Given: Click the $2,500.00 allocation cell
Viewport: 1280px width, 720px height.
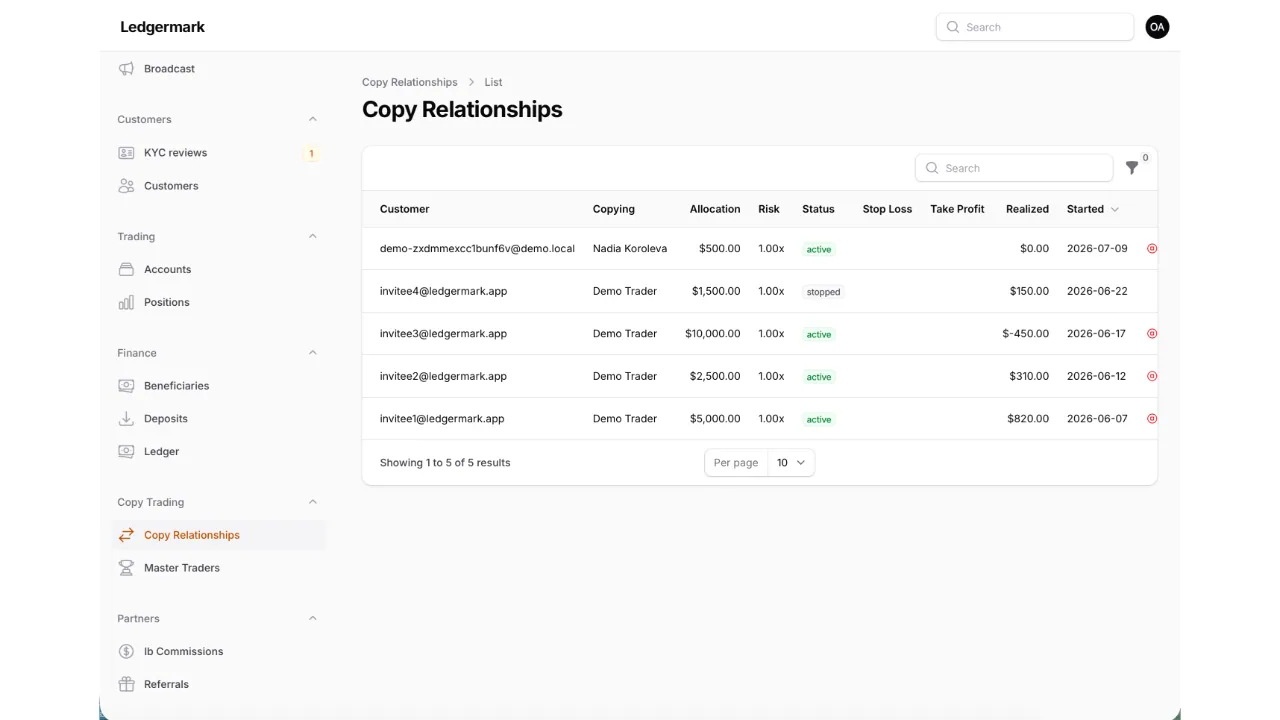Looking at the screenshot, I should click(x=715, y=376).
